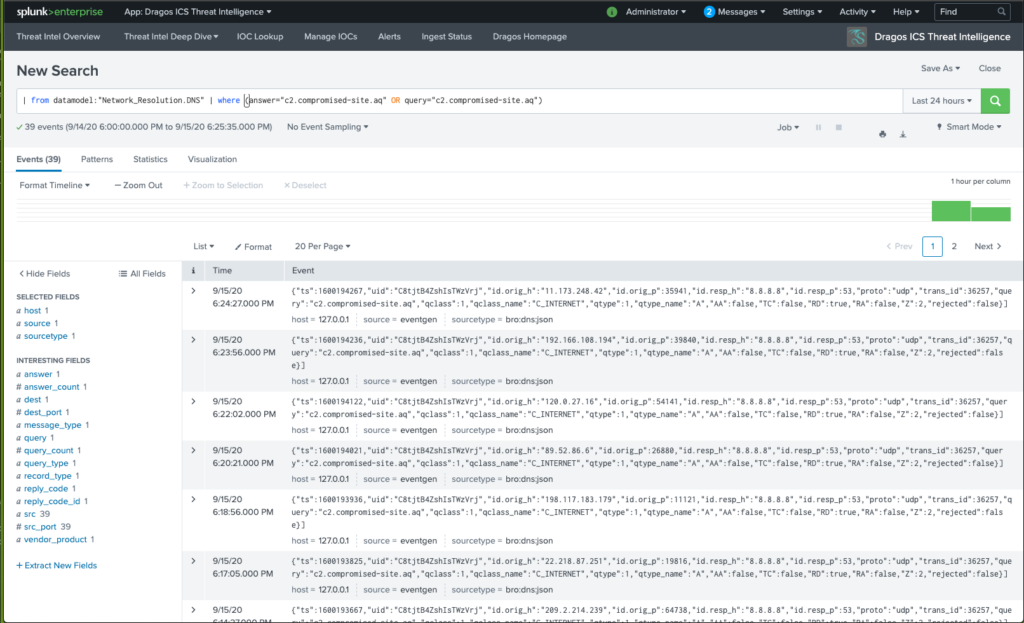Click the green system health status icon
1024x623 pixels.
612,12
